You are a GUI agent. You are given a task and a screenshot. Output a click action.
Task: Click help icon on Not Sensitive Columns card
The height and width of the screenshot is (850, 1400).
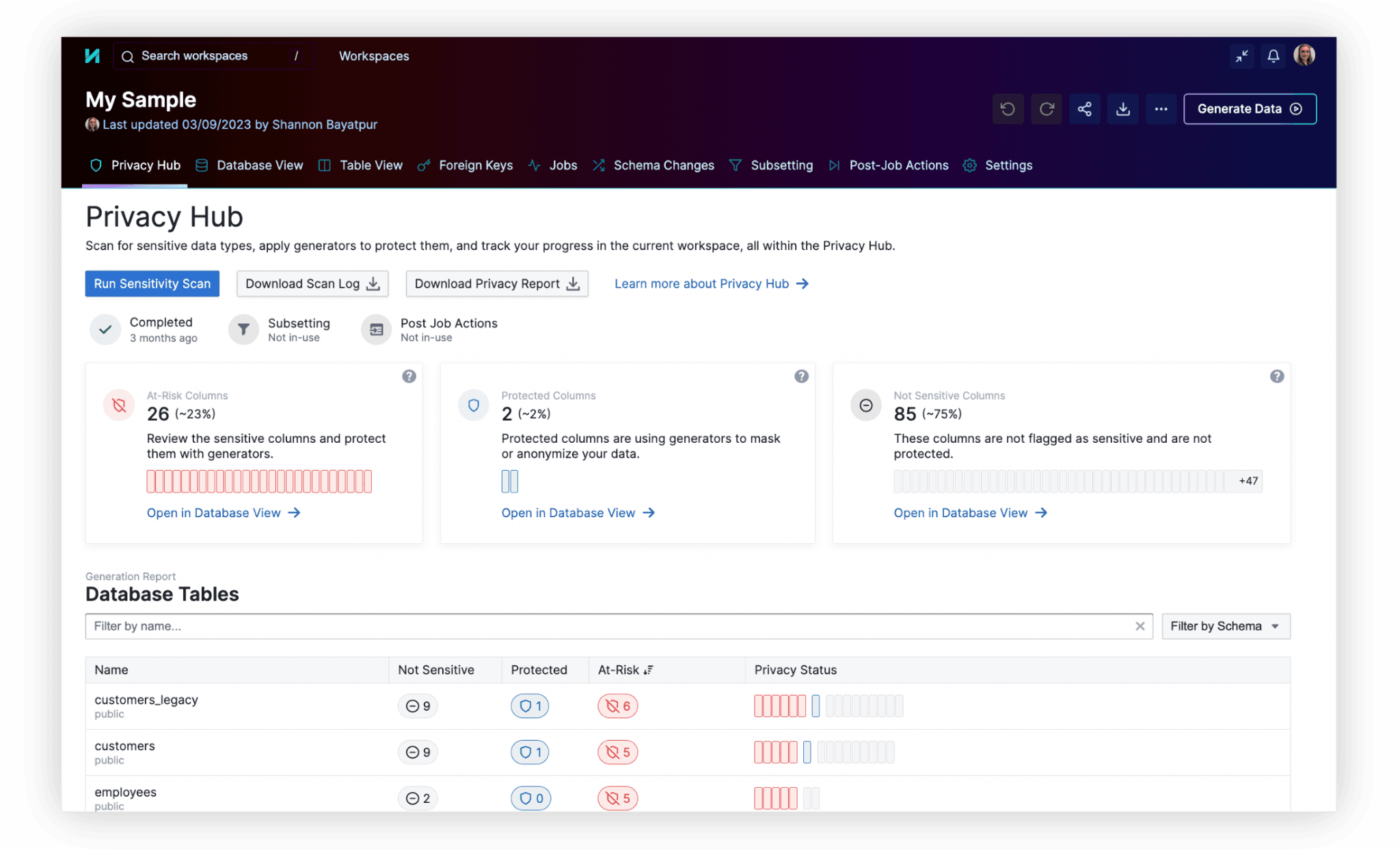1276,376
